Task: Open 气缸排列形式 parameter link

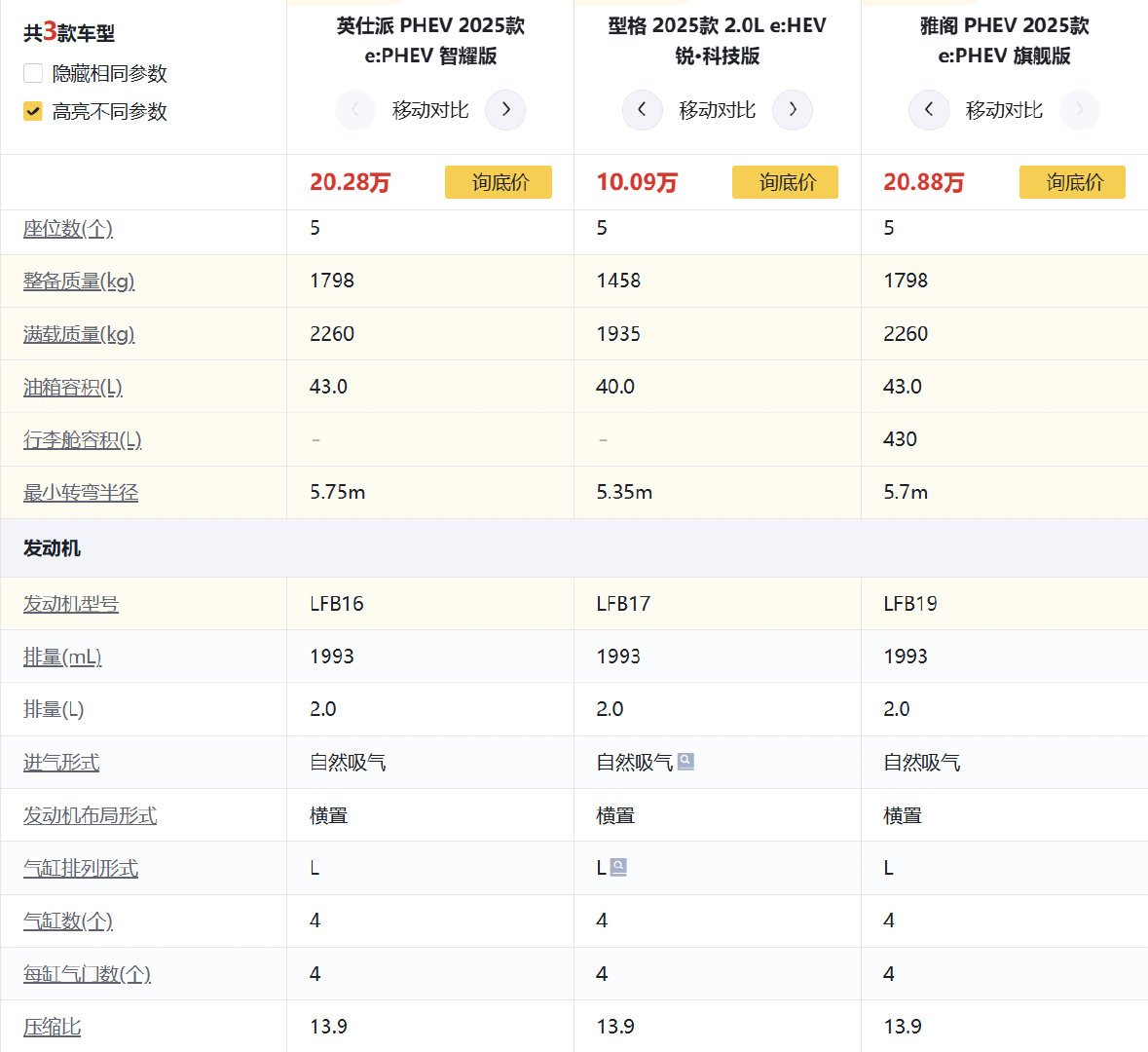Action: coord(81,868)
